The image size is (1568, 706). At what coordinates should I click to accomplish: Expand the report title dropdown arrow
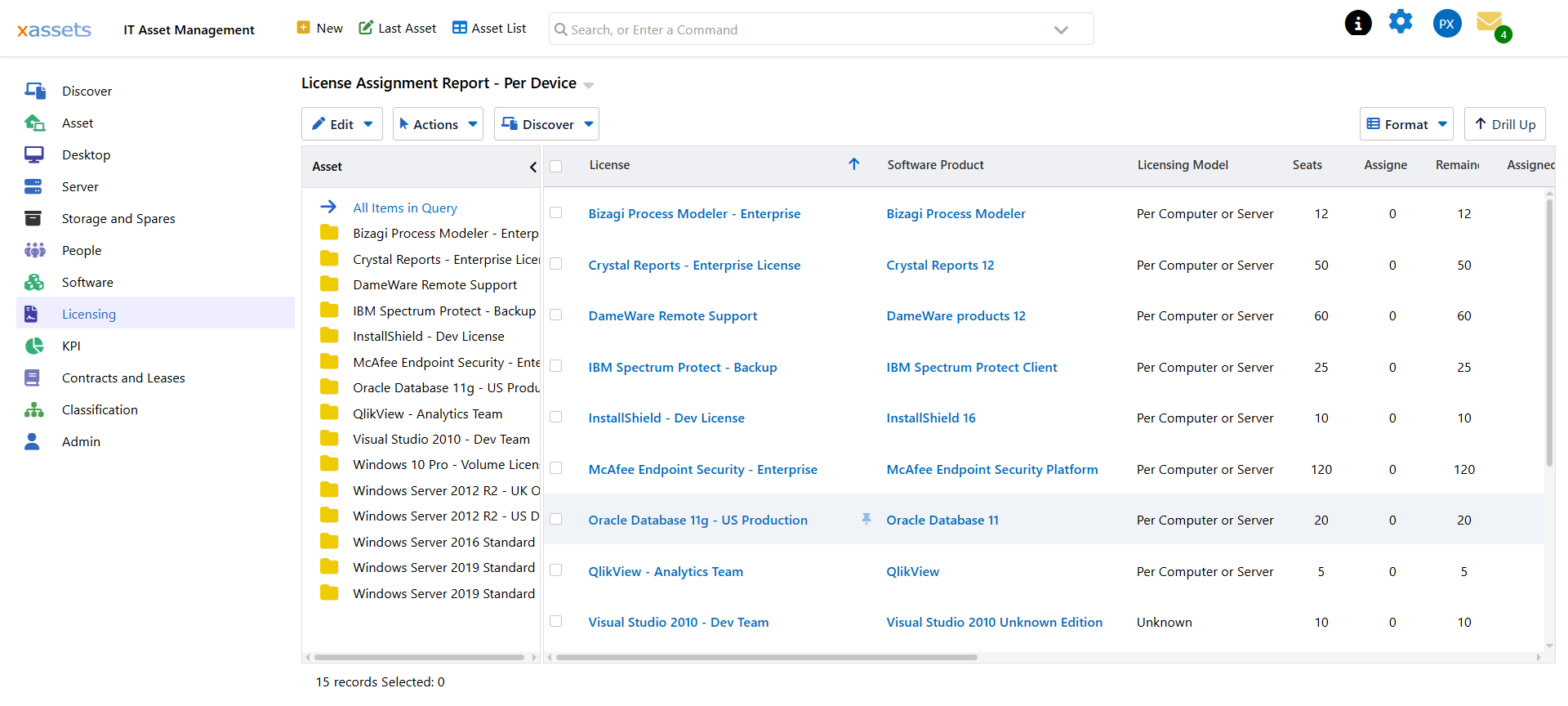[589, 85]
